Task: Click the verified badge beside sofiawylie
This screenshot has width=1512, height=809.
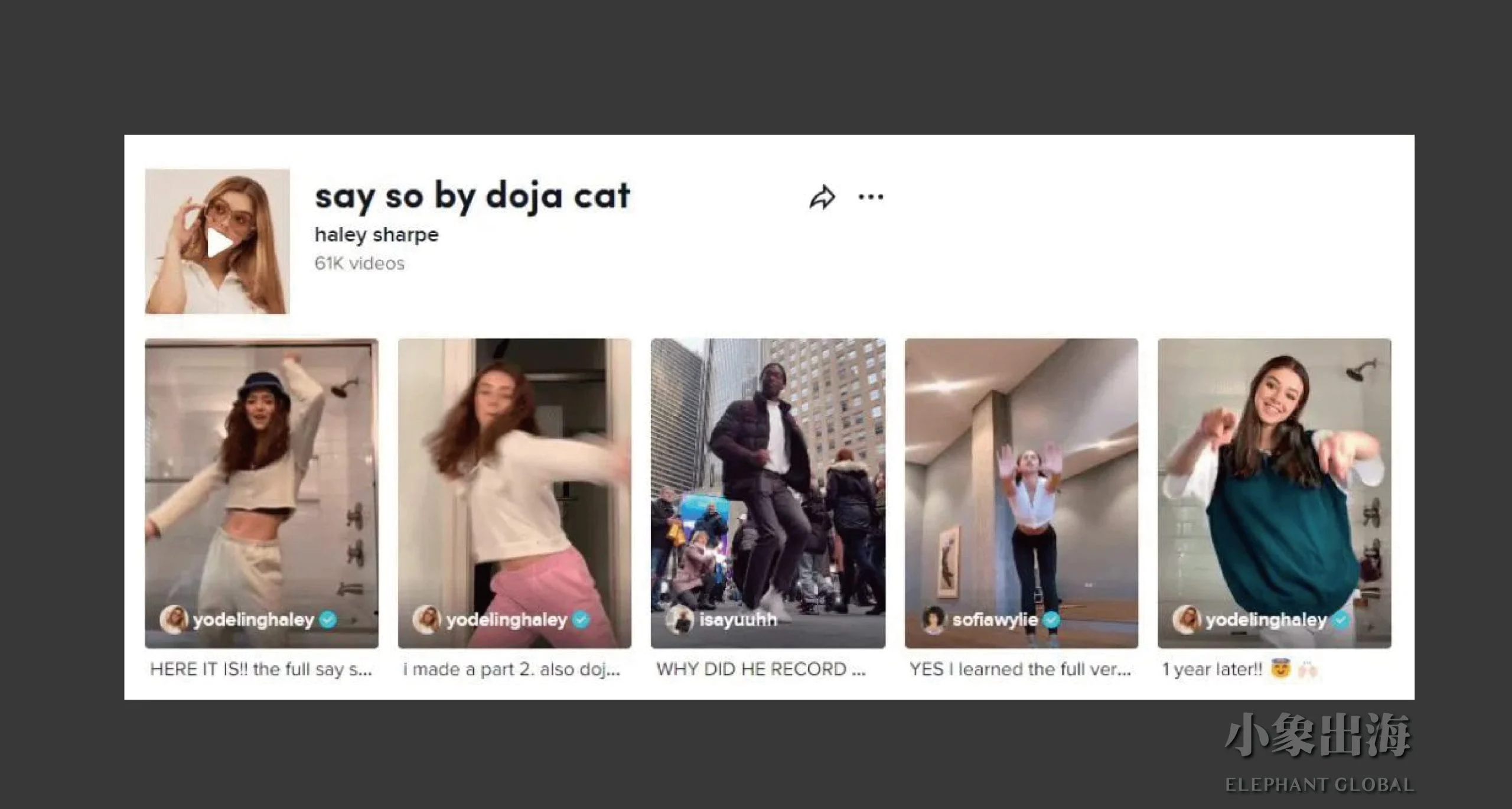Action: 1052,619
